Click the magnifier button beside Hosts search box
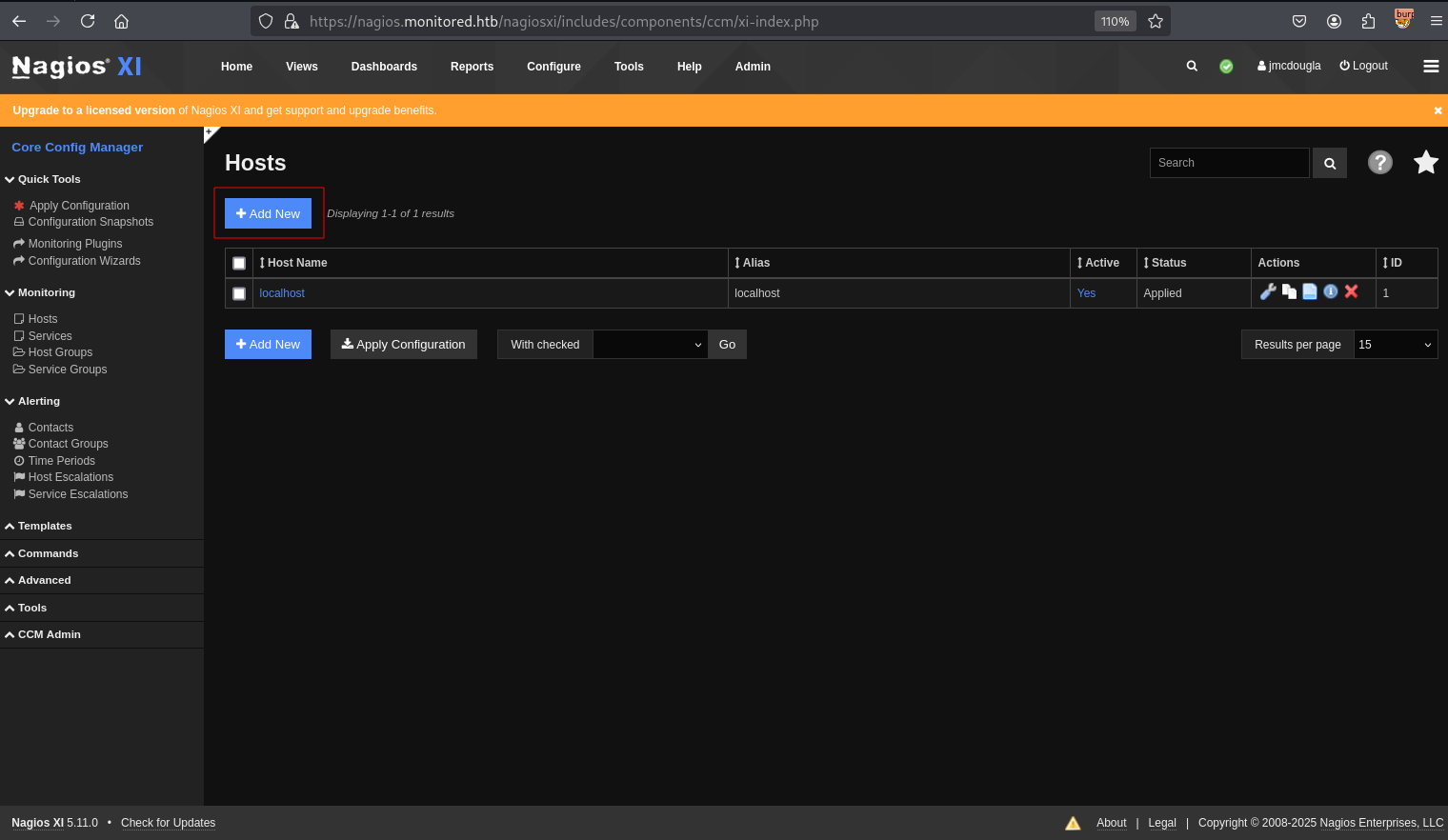 [x=1330, y=163]
